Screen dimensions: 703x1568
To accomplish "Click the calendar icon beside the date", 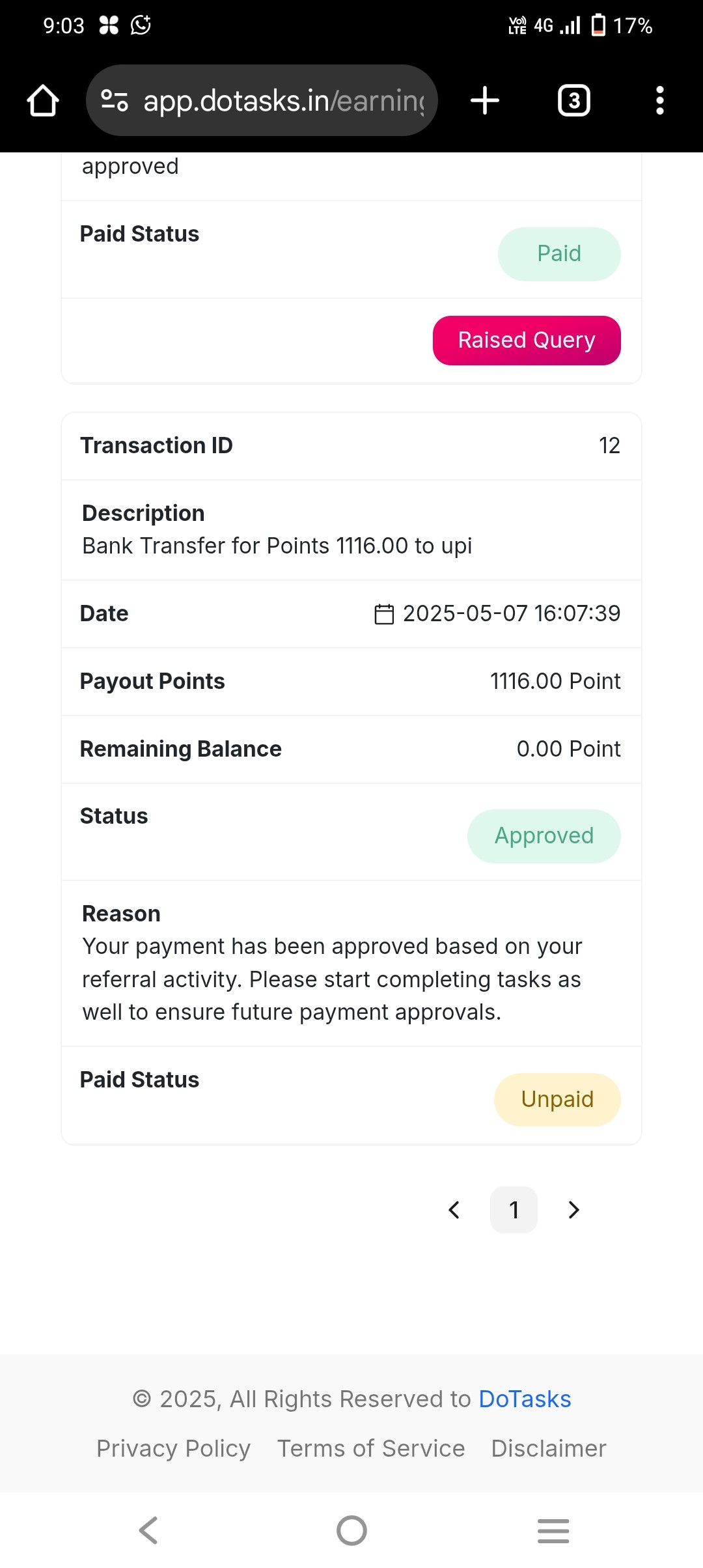I will 384,614.
